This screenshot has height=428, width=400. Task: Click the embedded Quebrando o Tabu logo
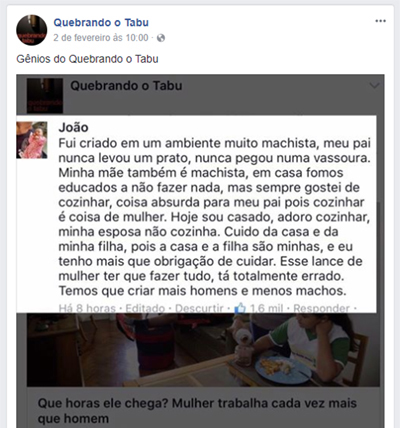[45, 96]
